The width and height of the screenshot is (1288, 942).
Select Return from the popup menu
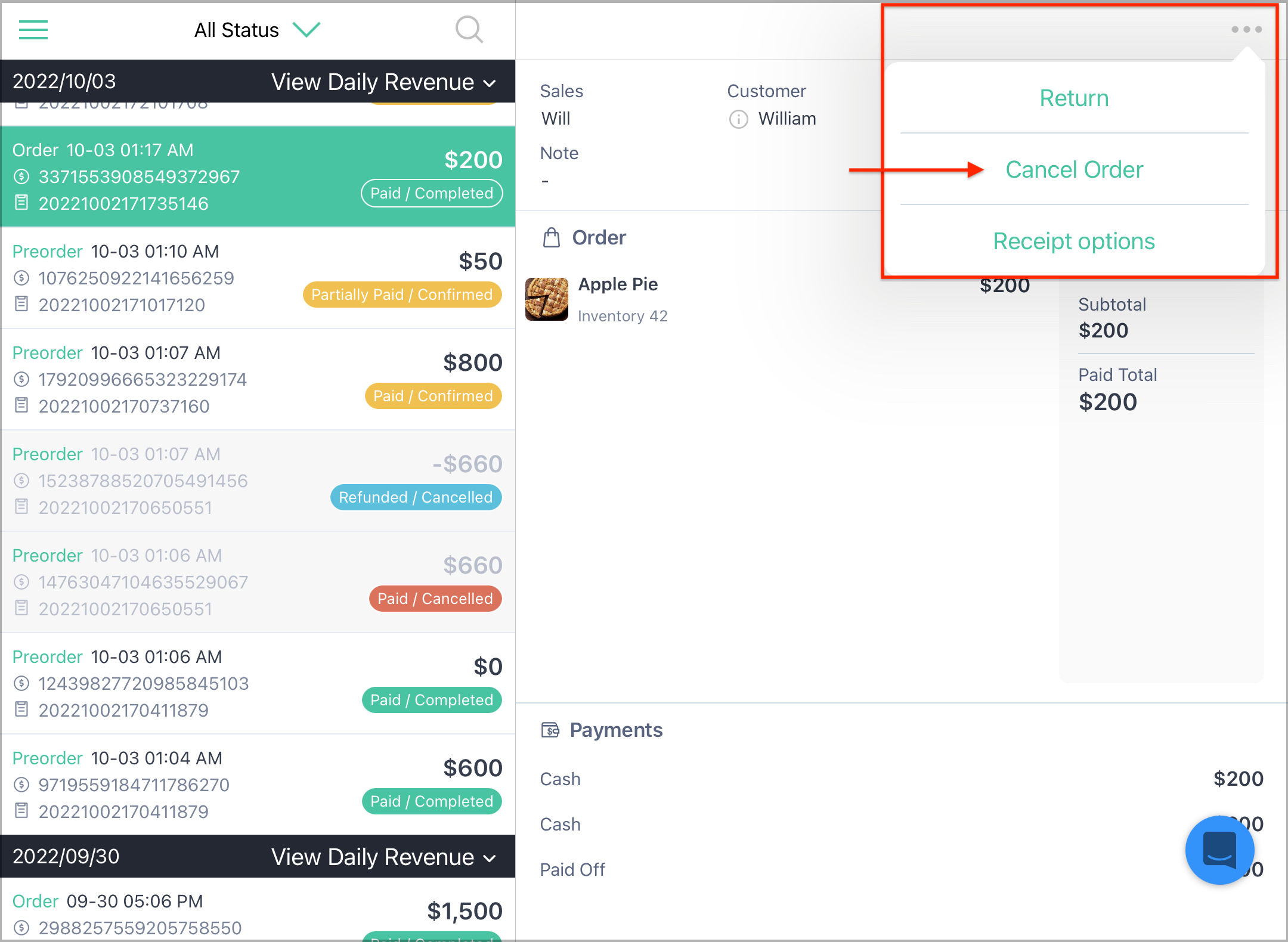tap(1074, 98)
